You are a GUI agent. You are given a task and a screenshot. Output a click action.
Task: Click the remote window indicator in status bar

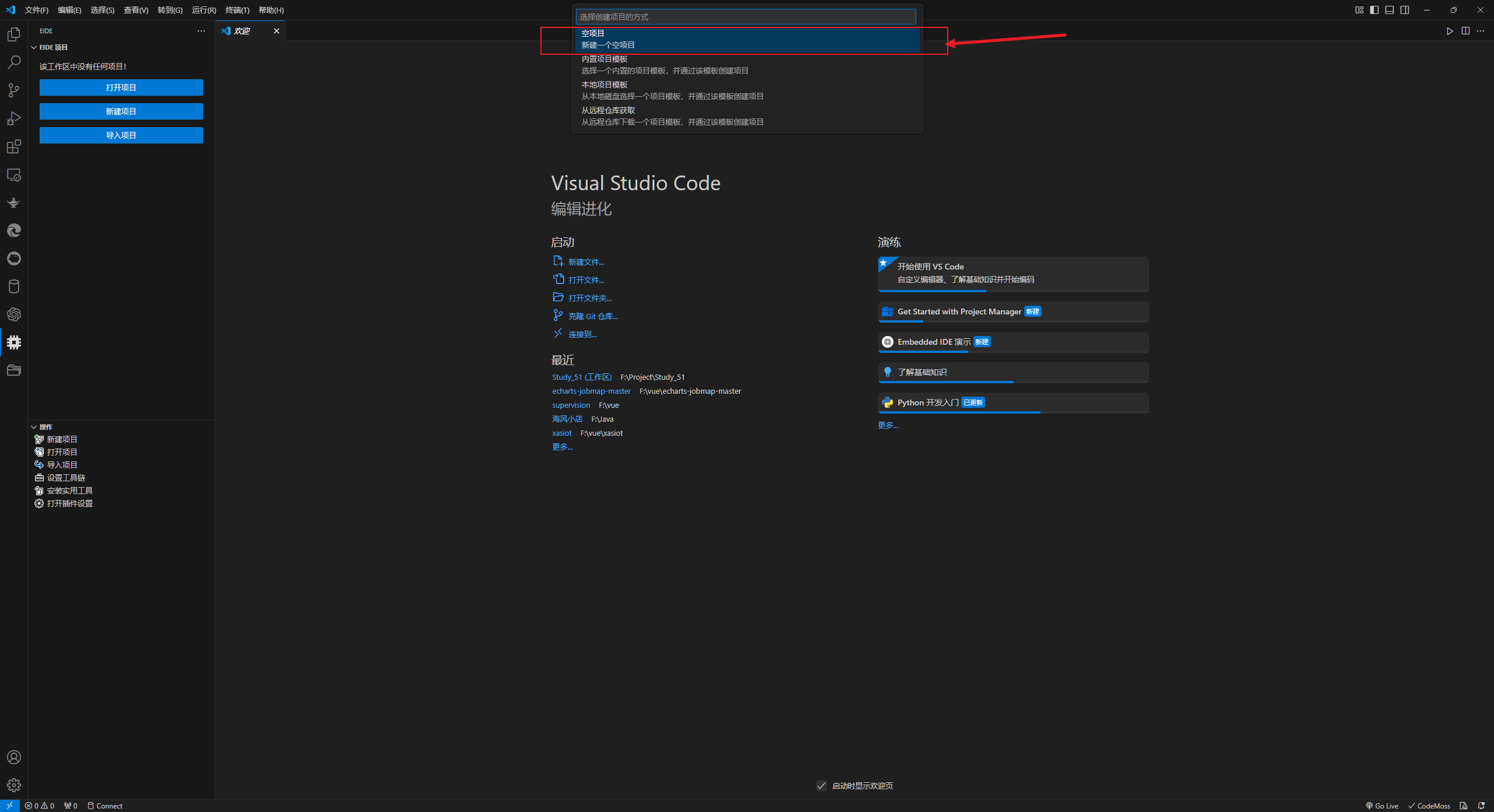tap(10, 806)
